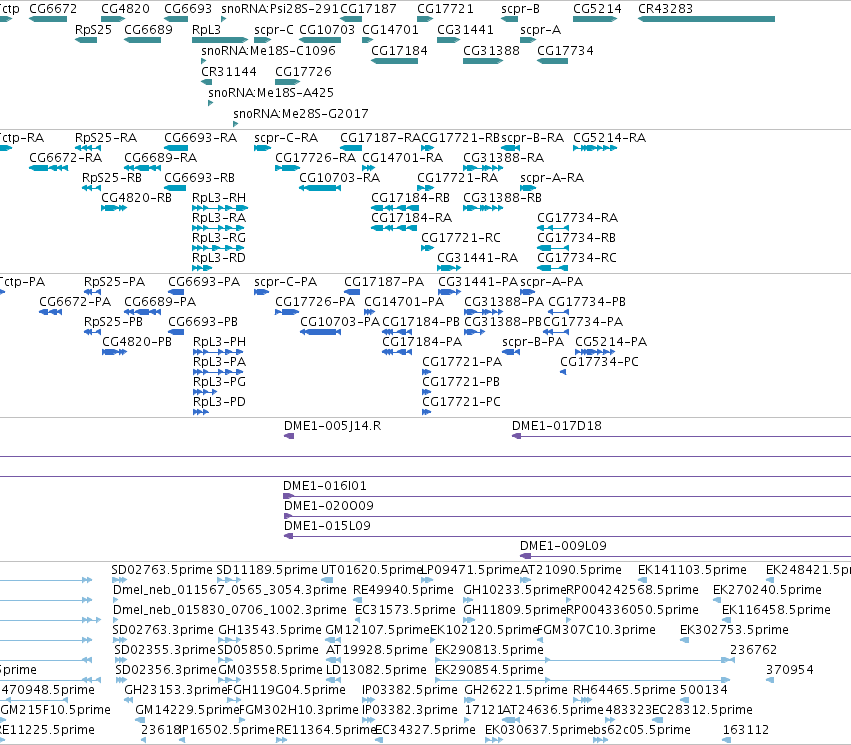Click the RpL3-RD transcript label
This screenshot has width=851, height=745.
(x=219, y=257)
